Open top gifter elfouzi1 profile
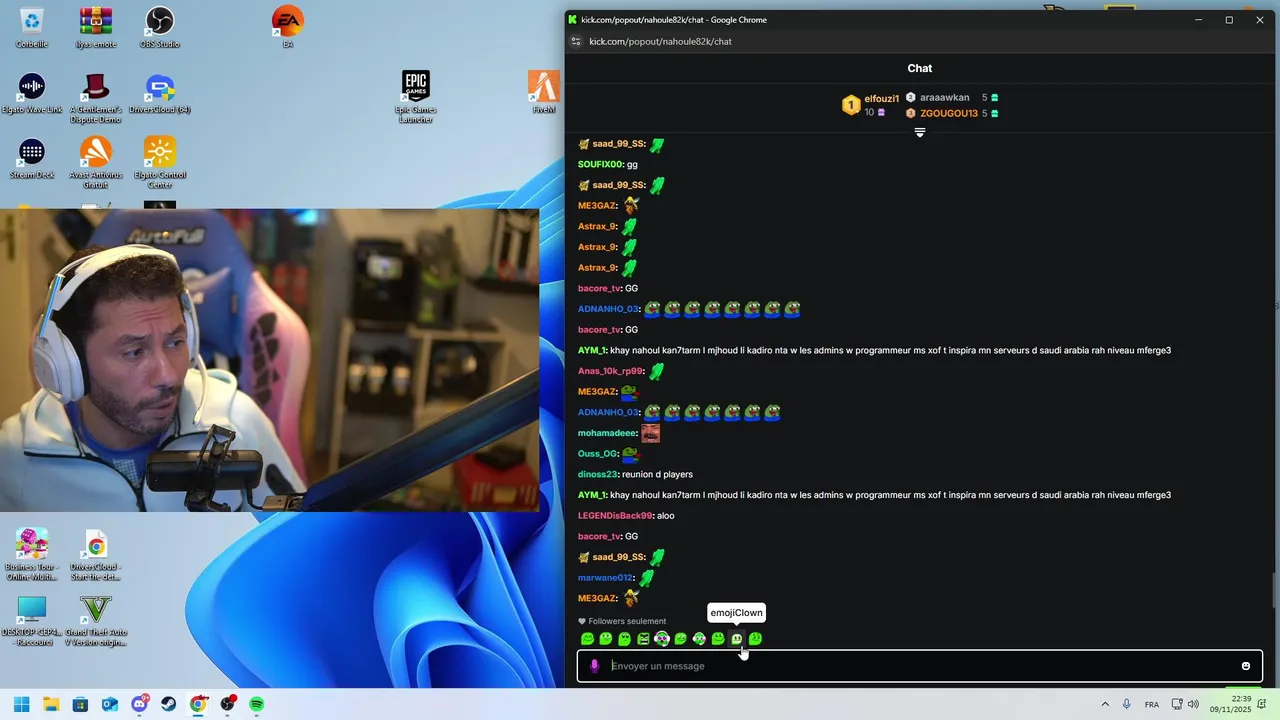This screenshot has height=720, width=1280. [x=881, y=99]
